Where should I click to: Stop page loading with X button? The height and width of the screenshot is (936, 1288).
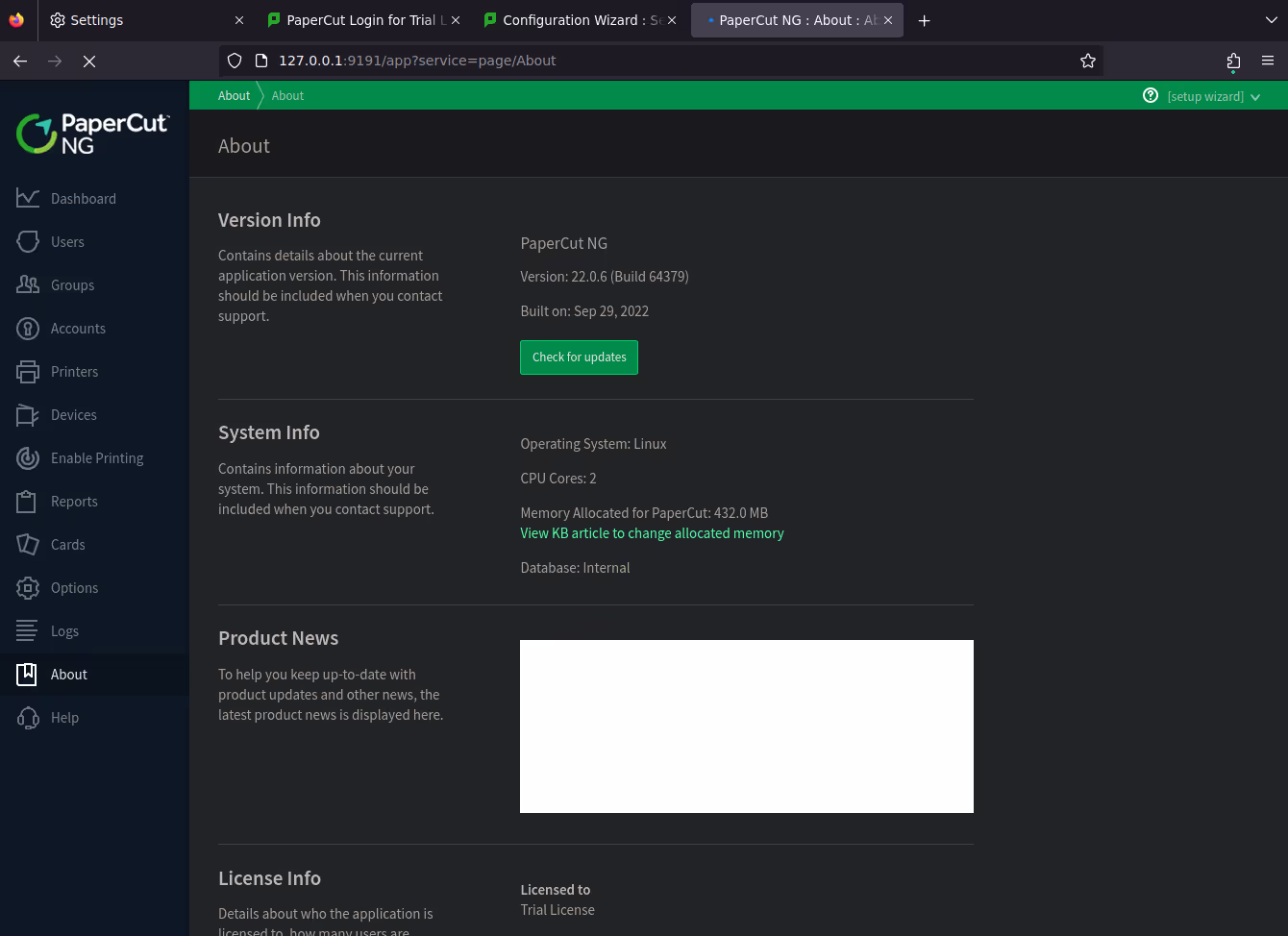[89, 61]
